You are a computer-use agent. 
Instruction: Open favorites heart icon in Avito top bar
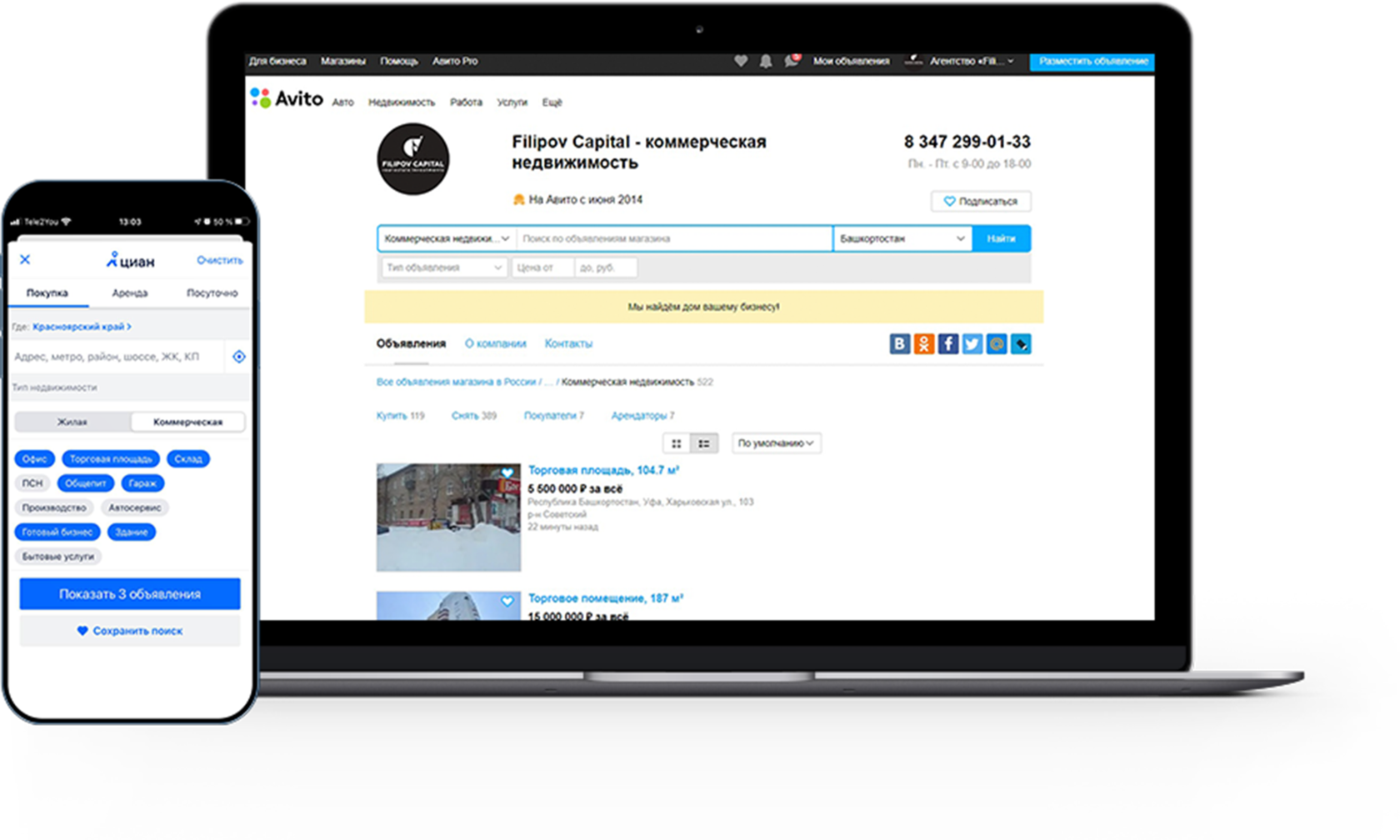click(x=740, y=61)
